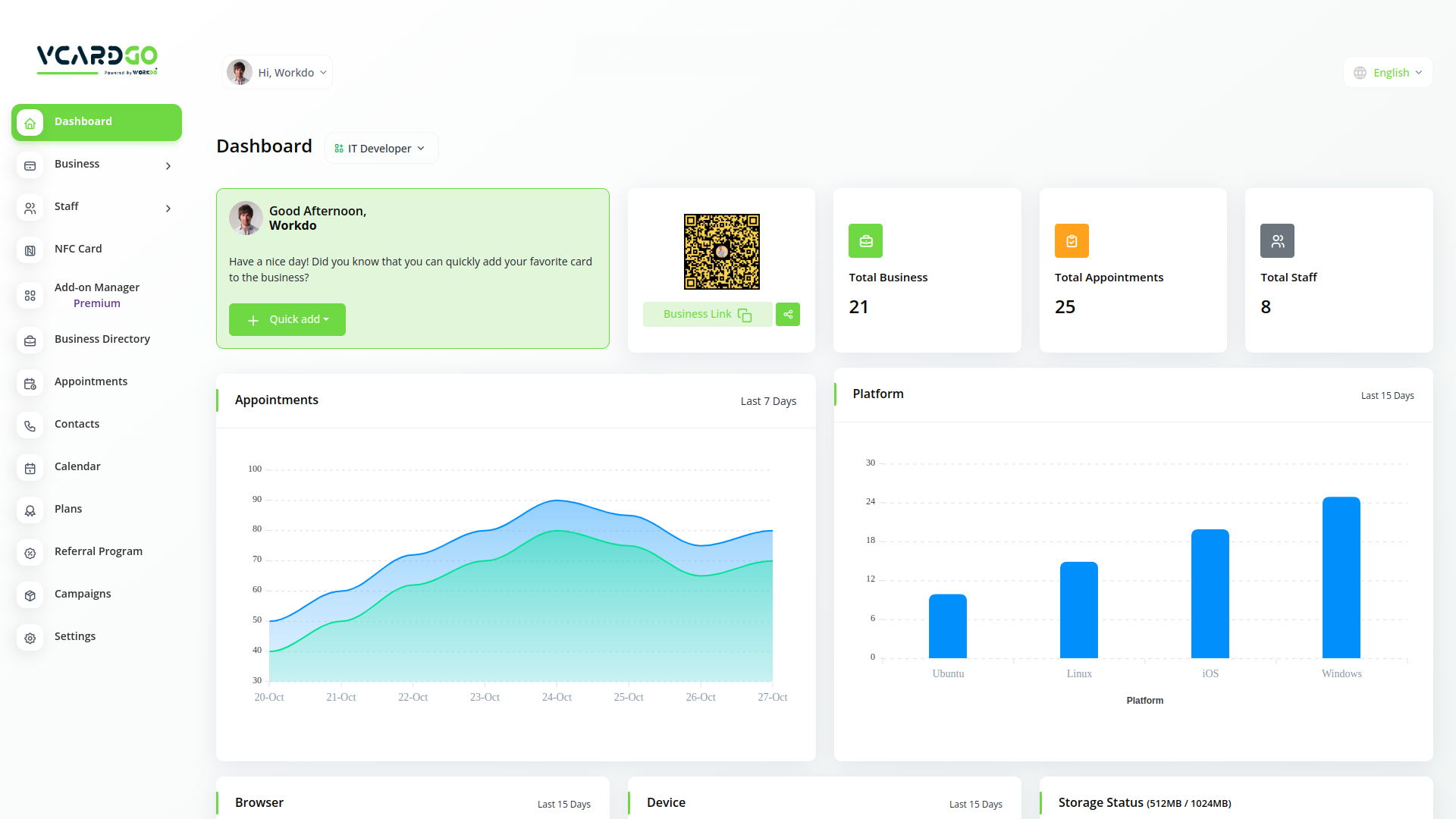This screenshot has width=1456, height=819.
Task: Open the Quick add dropdown button
Action: click(287, 320)
